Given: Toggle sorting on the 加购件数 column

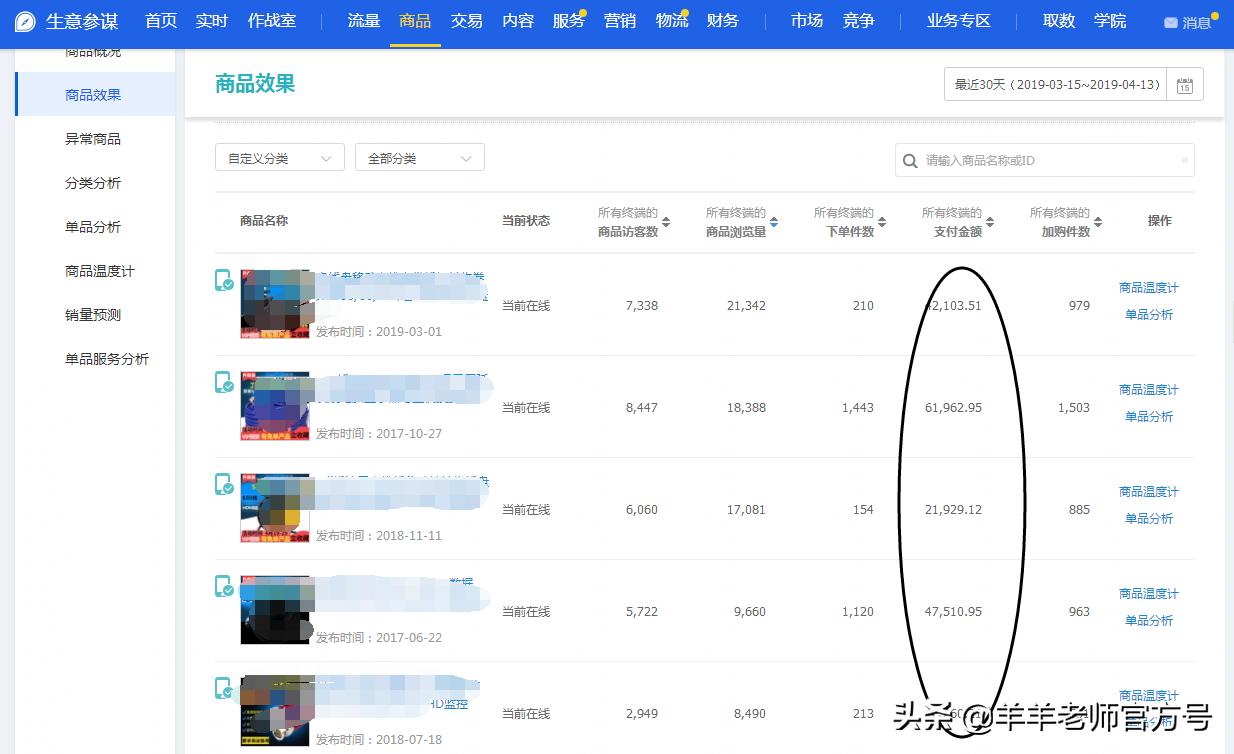Looking at the screenshot, I should click(1097, 220).
